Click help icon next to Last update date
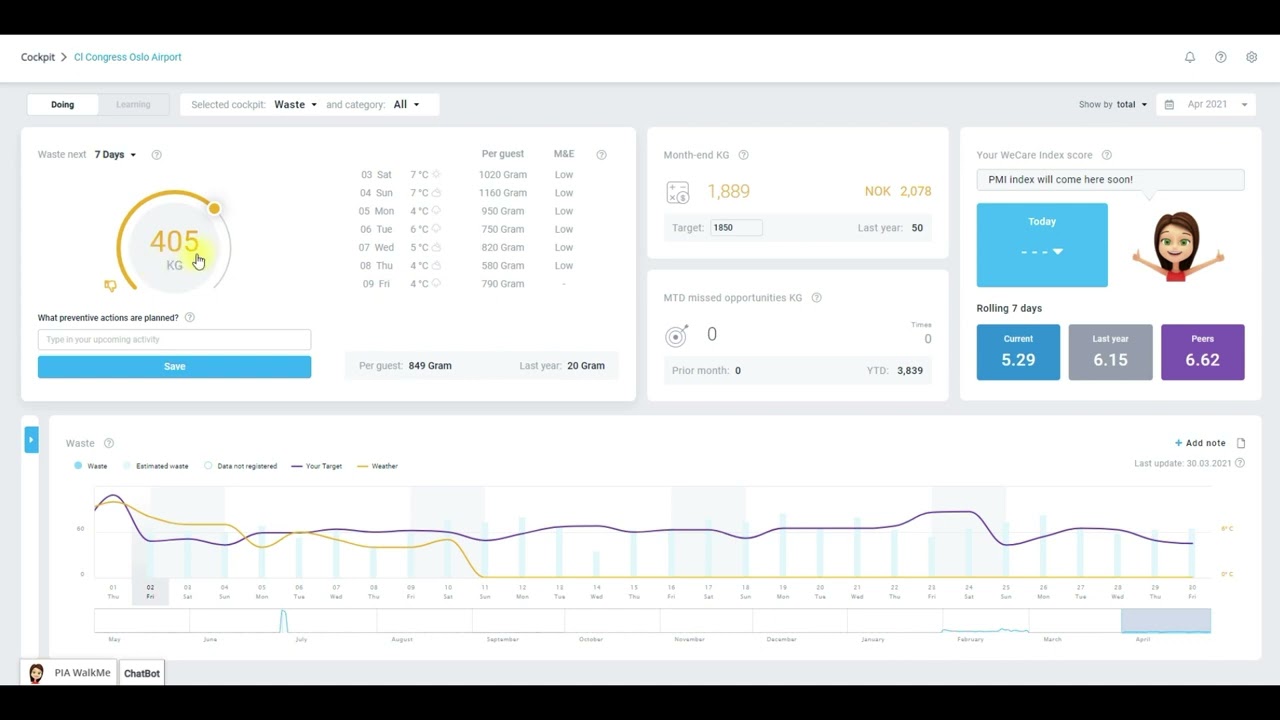The width and height of the screenshot is (1280, 720). [1240, 463]
